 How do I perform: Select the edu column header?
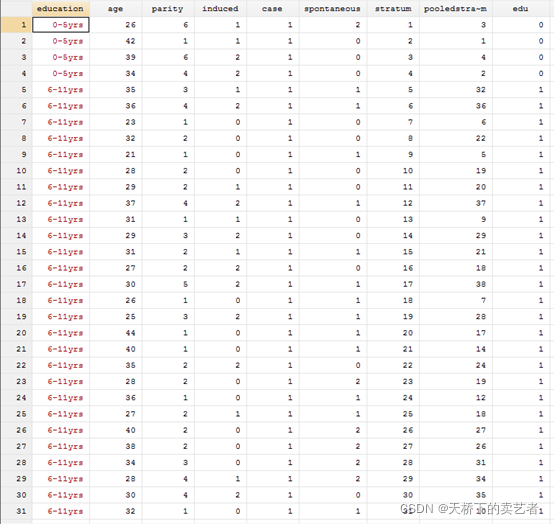pyautogui.click(x=520, y=8)
